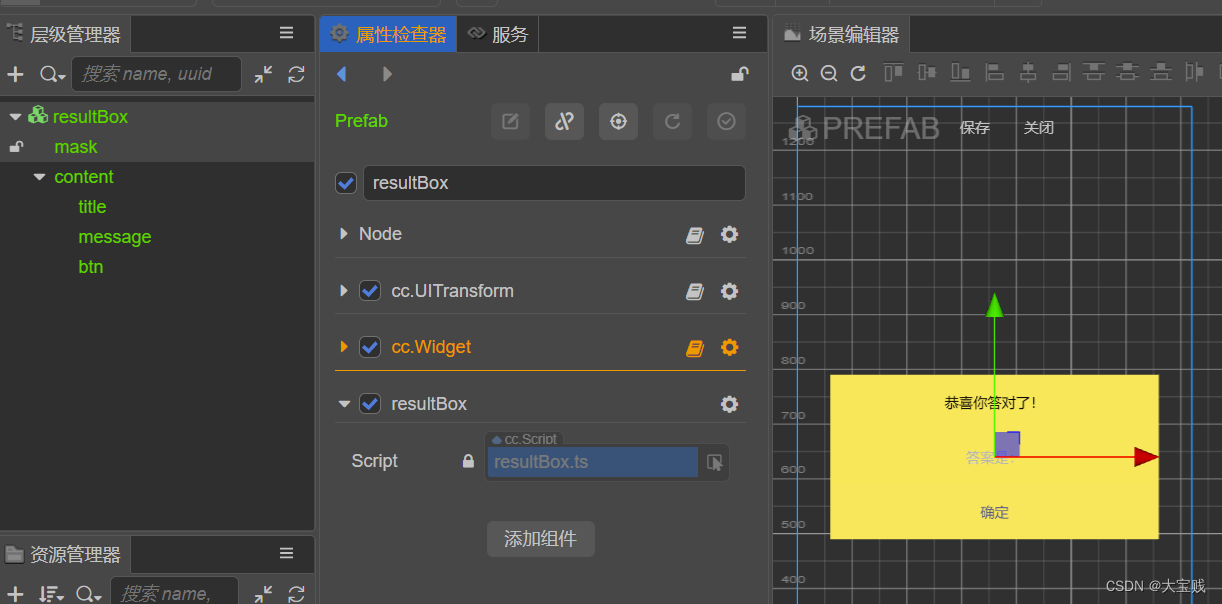The height and width of the screenshot is (604, 1222).
Task: Click the unlink prefab icon
Action: pos(564,121)
